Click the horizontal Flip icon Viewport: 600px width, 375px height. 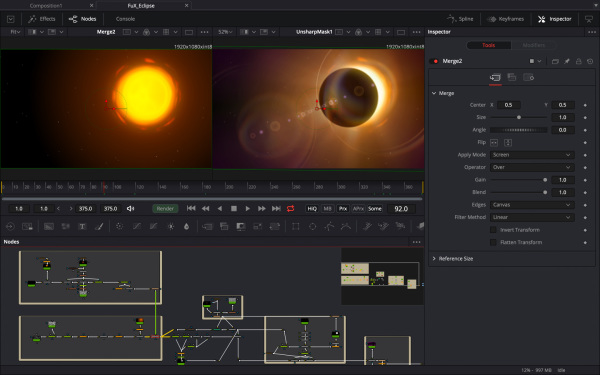pyautogui.click(x=494, y=142)
